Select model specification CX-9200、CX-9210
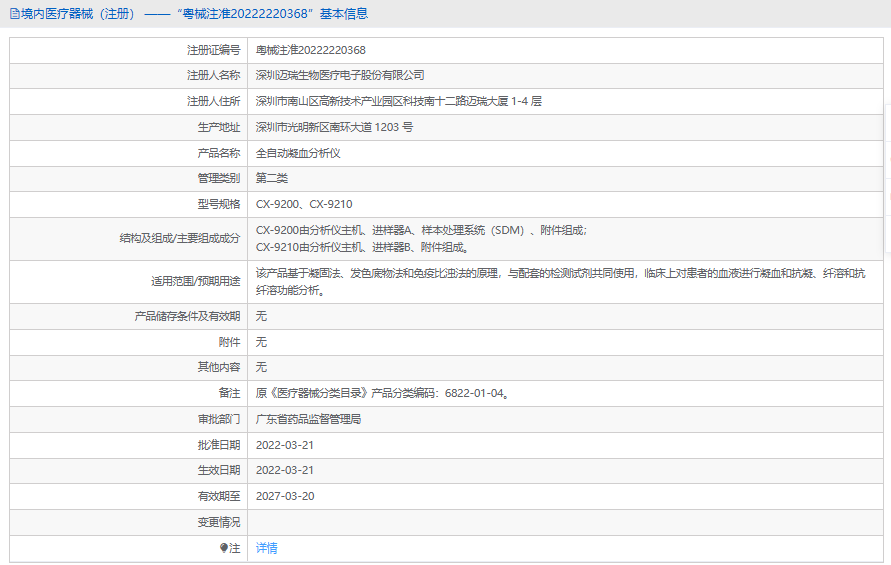The height and width of the screenshot is (565, 891). click(304, 204)
